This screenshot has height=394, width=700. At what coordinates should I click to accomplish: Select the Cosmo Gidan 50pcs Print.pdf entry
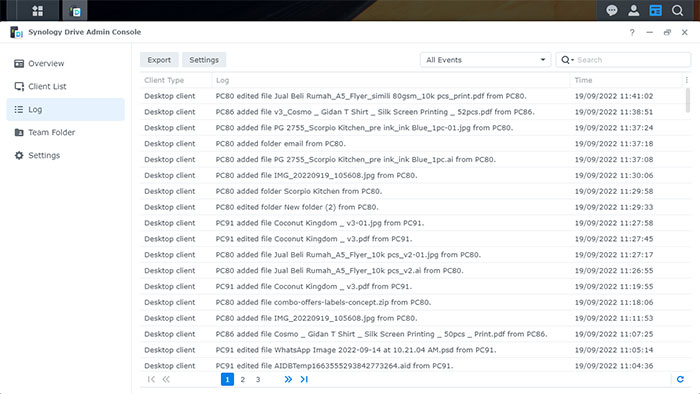(x=412, y=334)
